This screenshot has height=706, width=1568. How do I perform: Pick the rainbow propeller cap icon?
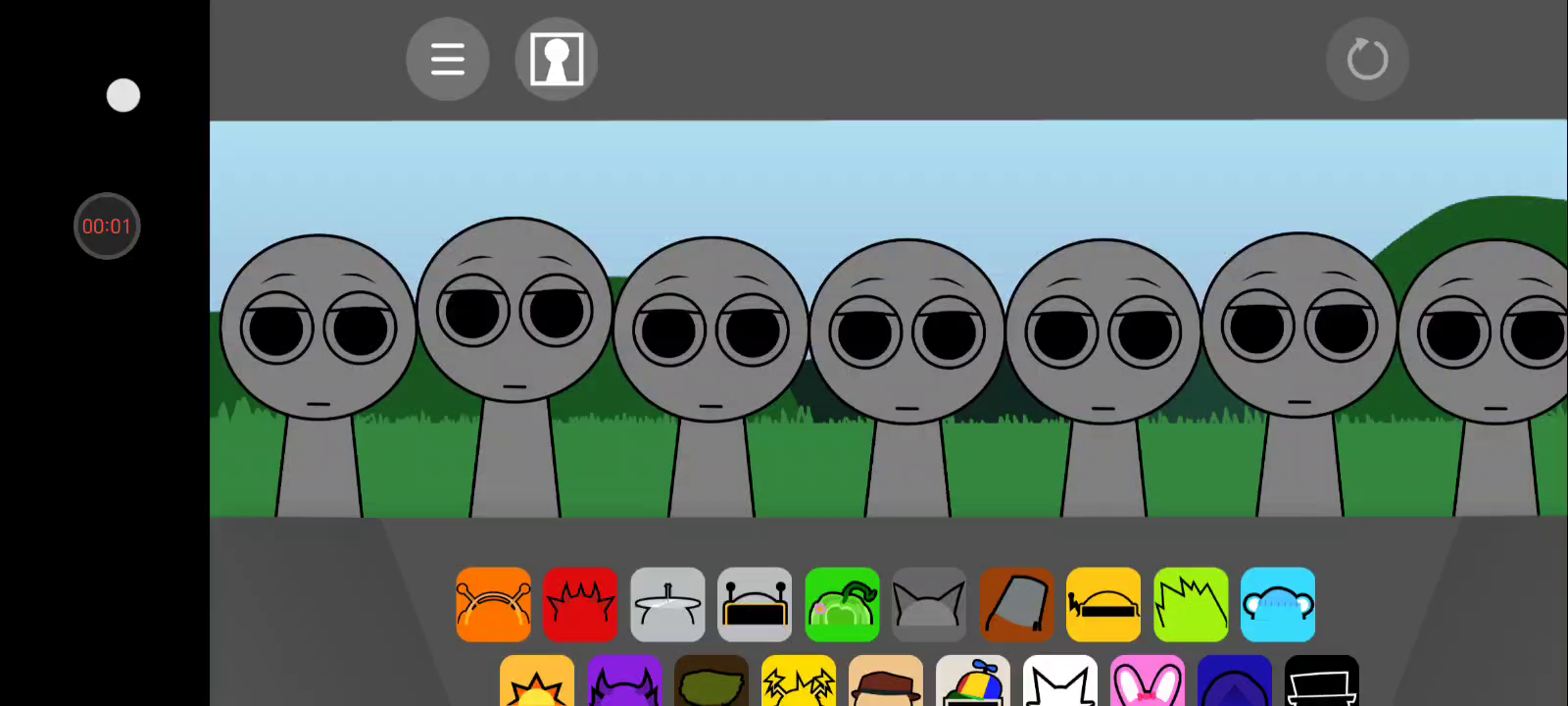point(973,681)
